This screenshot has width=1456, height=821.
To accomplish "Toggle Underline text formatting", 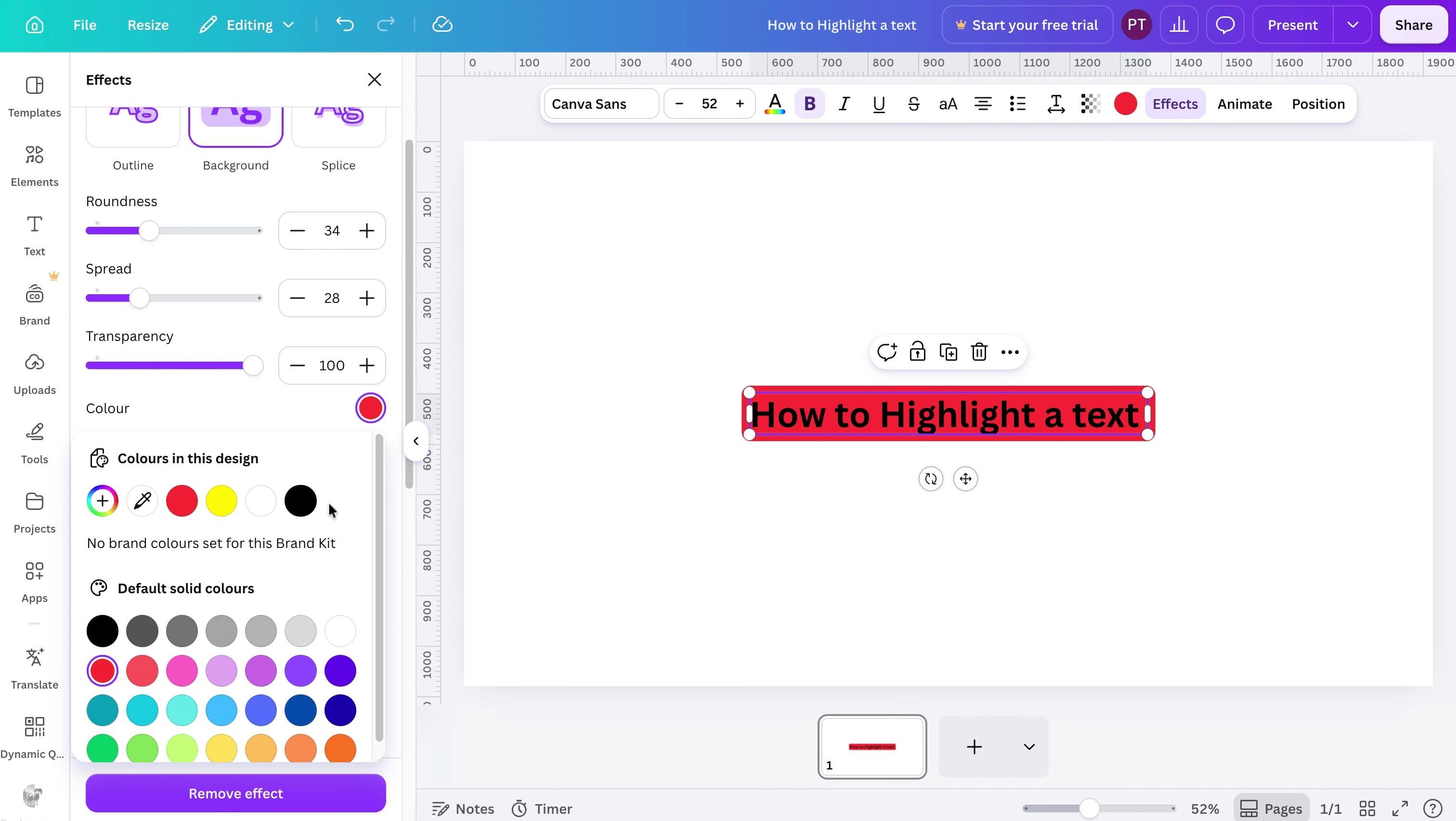I will click(879, 104).
